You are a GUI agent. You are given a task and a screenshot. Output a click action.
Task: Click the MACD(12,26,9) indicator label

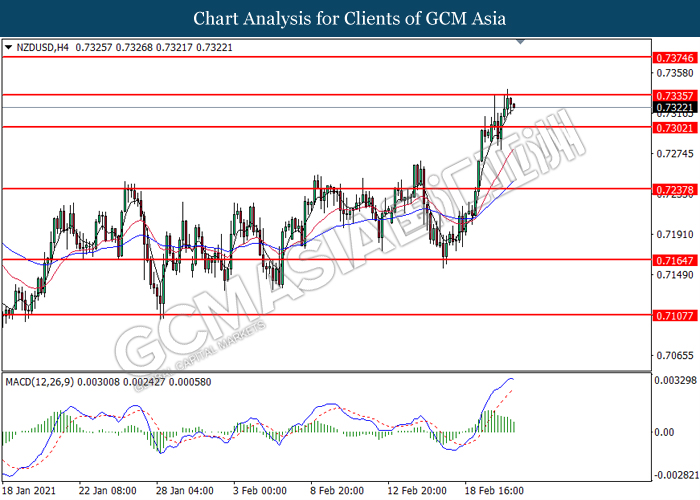[40, 382]
